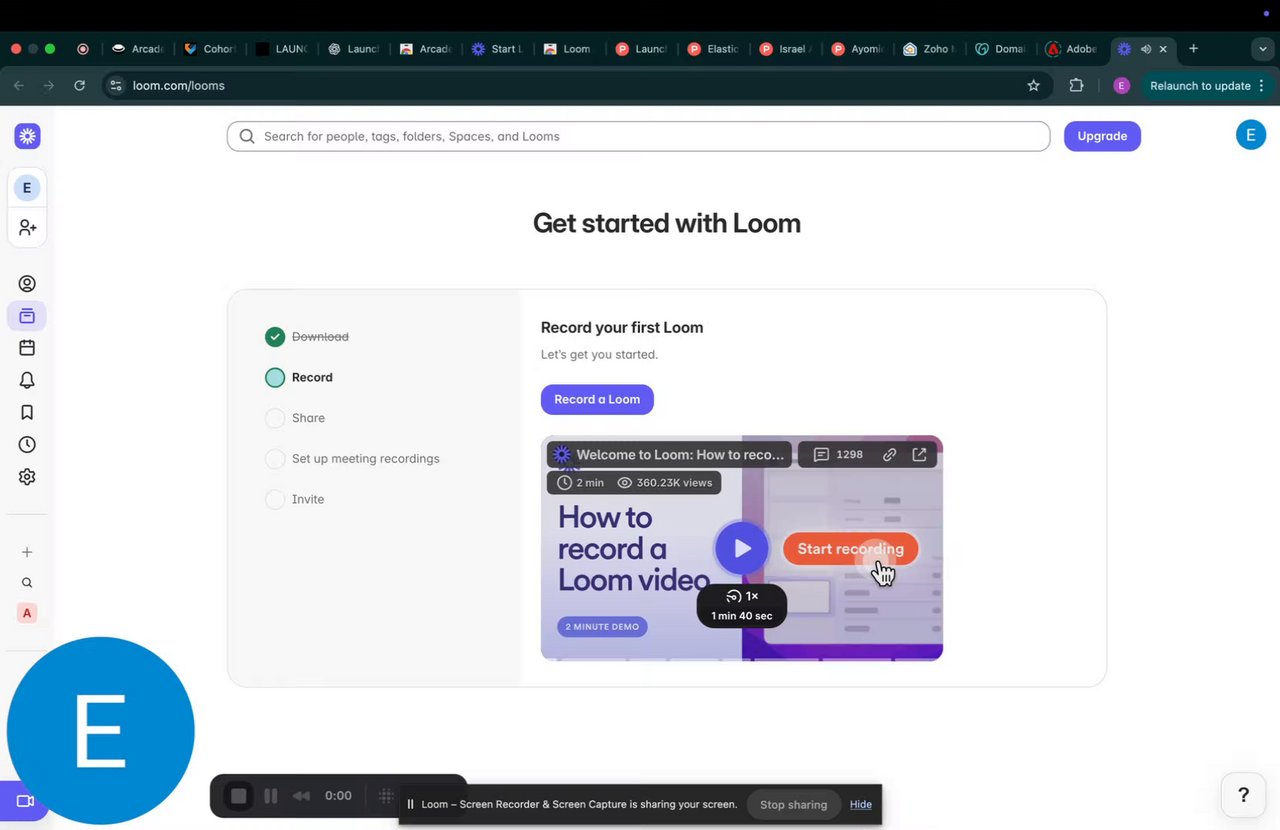Click the 360.23K views label

point(665,482)
